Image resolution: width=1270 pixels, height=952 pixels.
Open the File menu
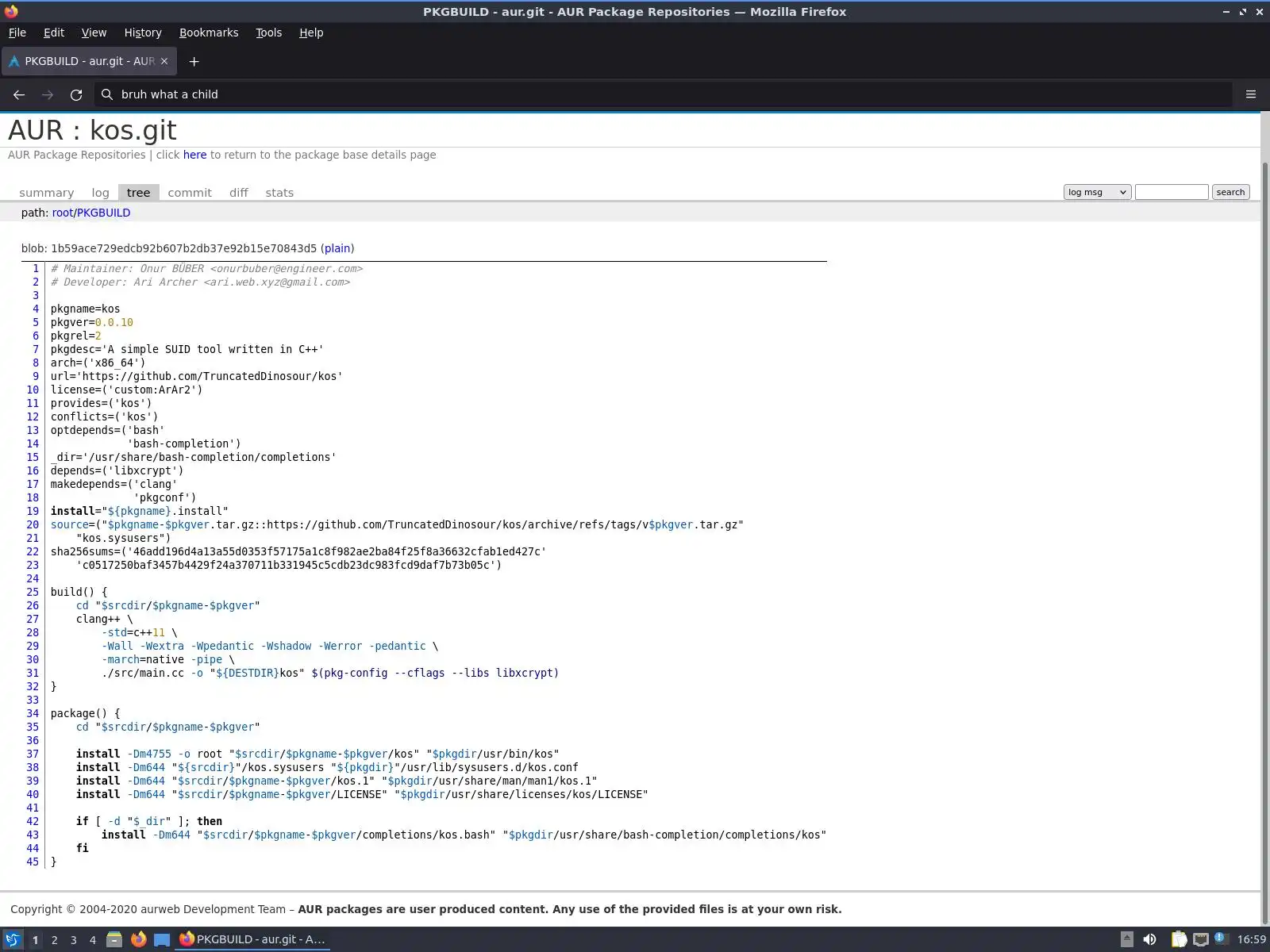click(x=17, y=33)
